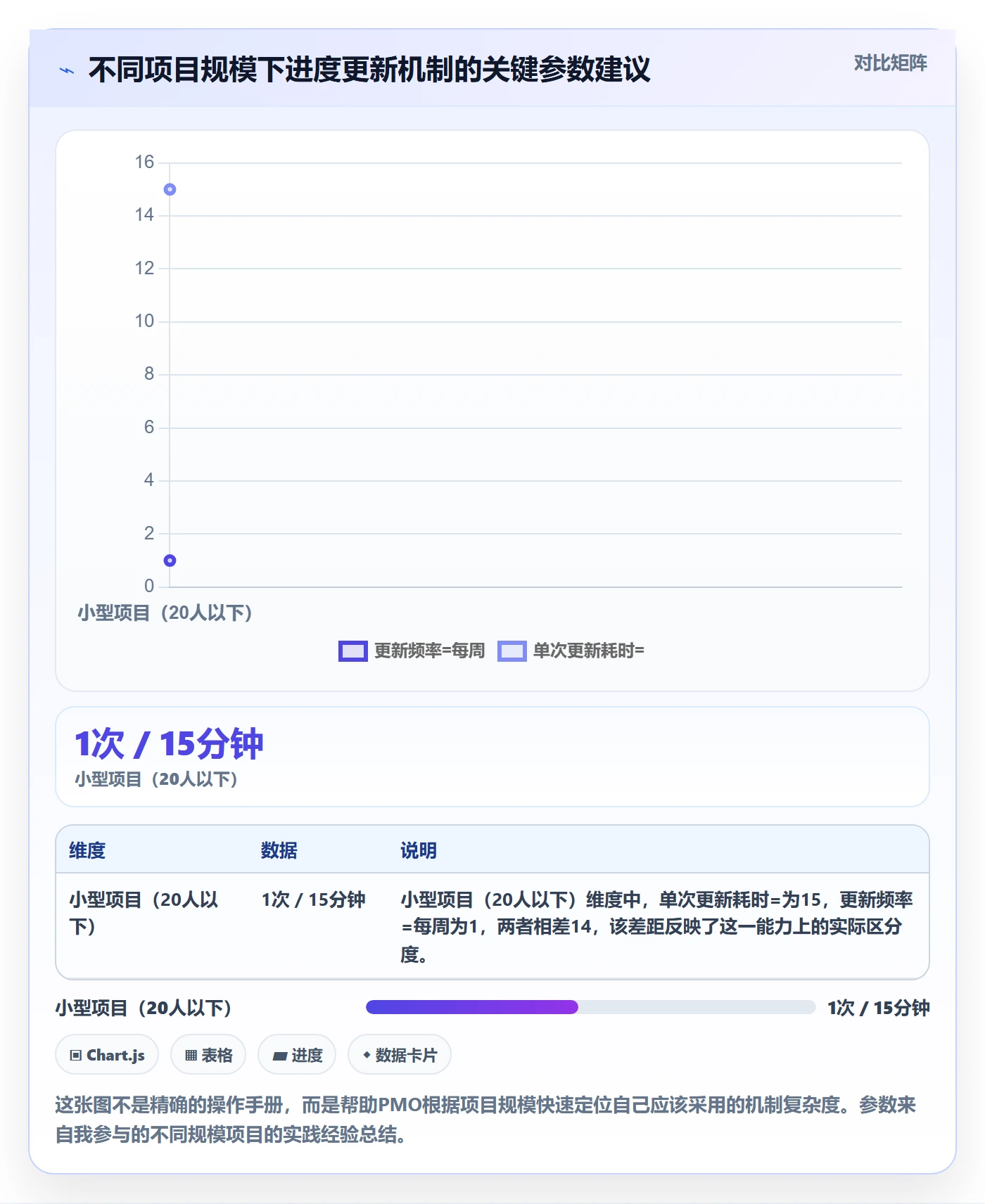Select the 数据卡片 tag chip
985x1204 pixels.
pyautogui.click(x=400, y=1055)
